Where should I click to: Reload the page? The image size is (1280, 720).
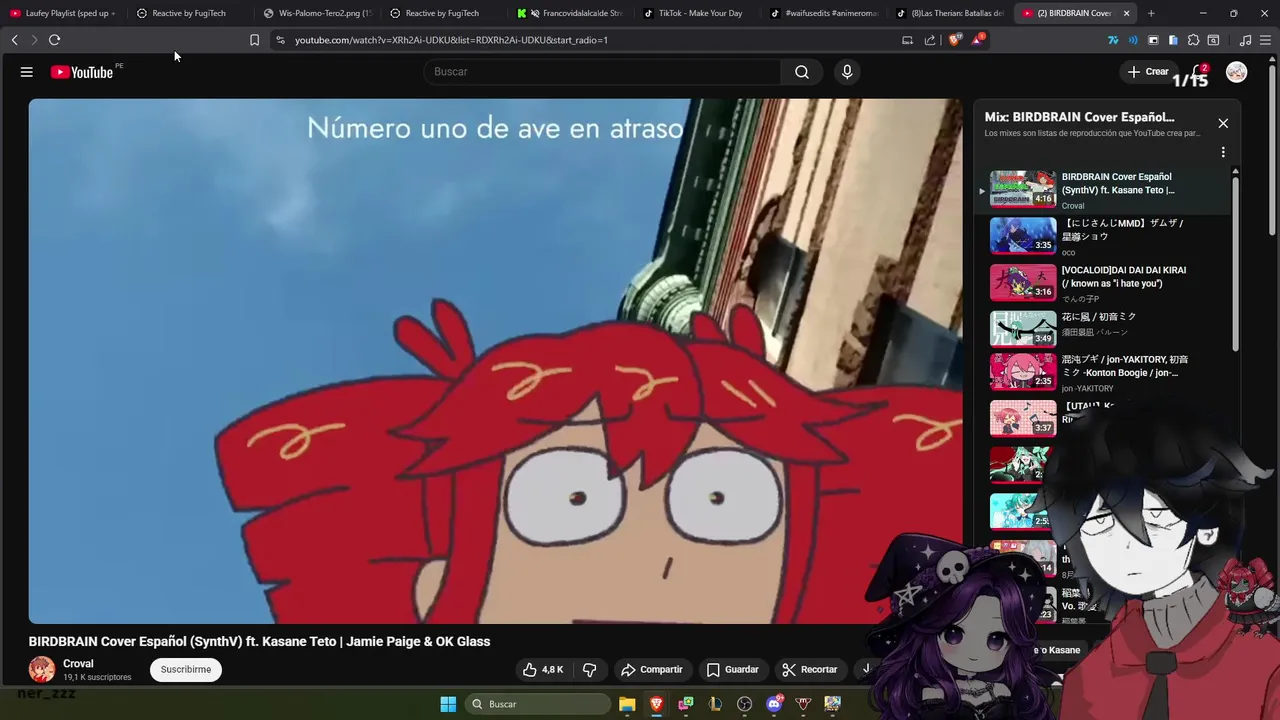[x=54, y=40]
